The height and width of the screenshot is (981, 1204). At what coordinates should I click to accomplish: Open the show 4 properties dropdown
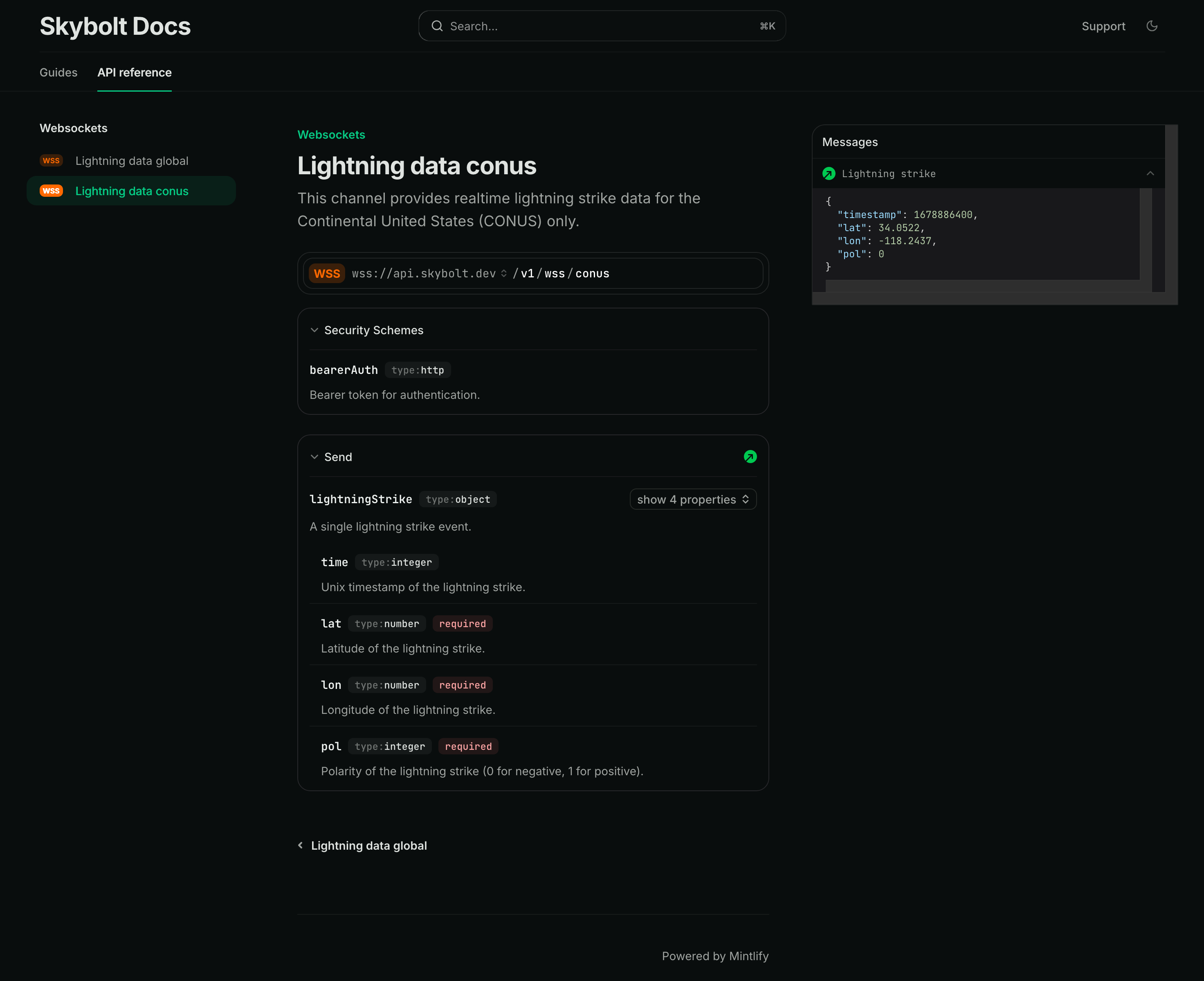(693, 499)
